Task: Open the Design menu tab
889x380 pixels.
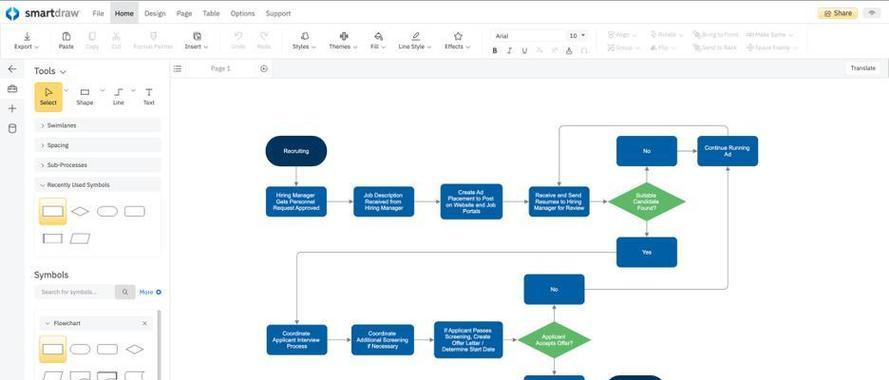Action: pos(155,13)
